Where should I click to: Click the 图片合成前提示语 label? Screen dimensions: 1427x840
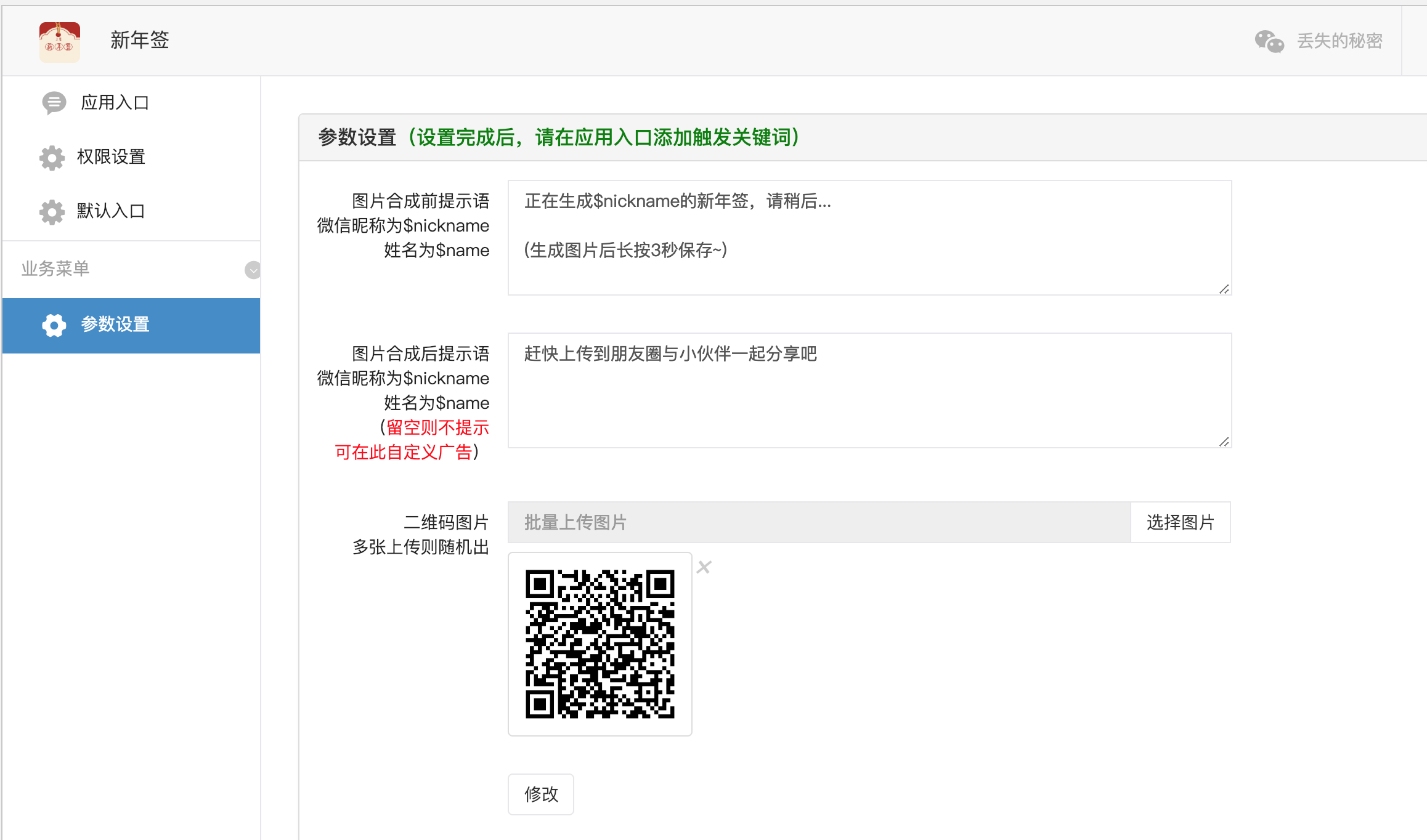point(421,201)
